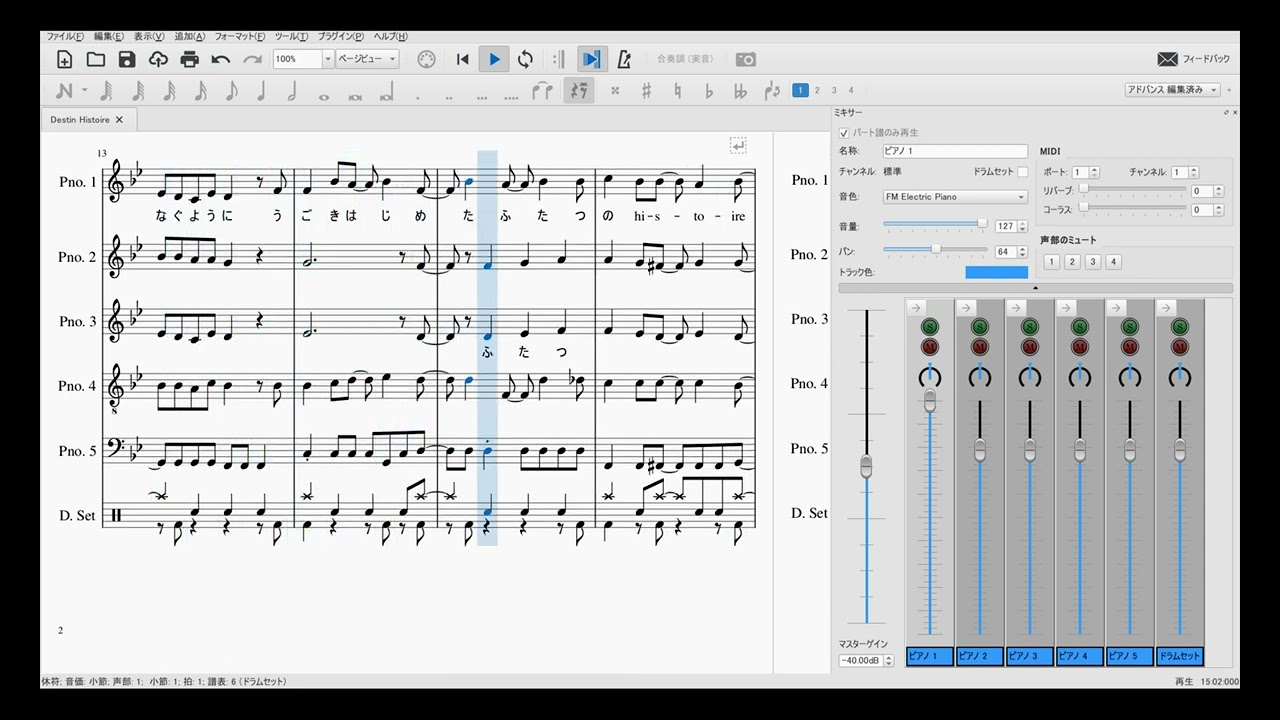1280x720 pixels.
Task: Toggle the パート譜のみ再生 checkbox
Action: (x=844, y=132)
